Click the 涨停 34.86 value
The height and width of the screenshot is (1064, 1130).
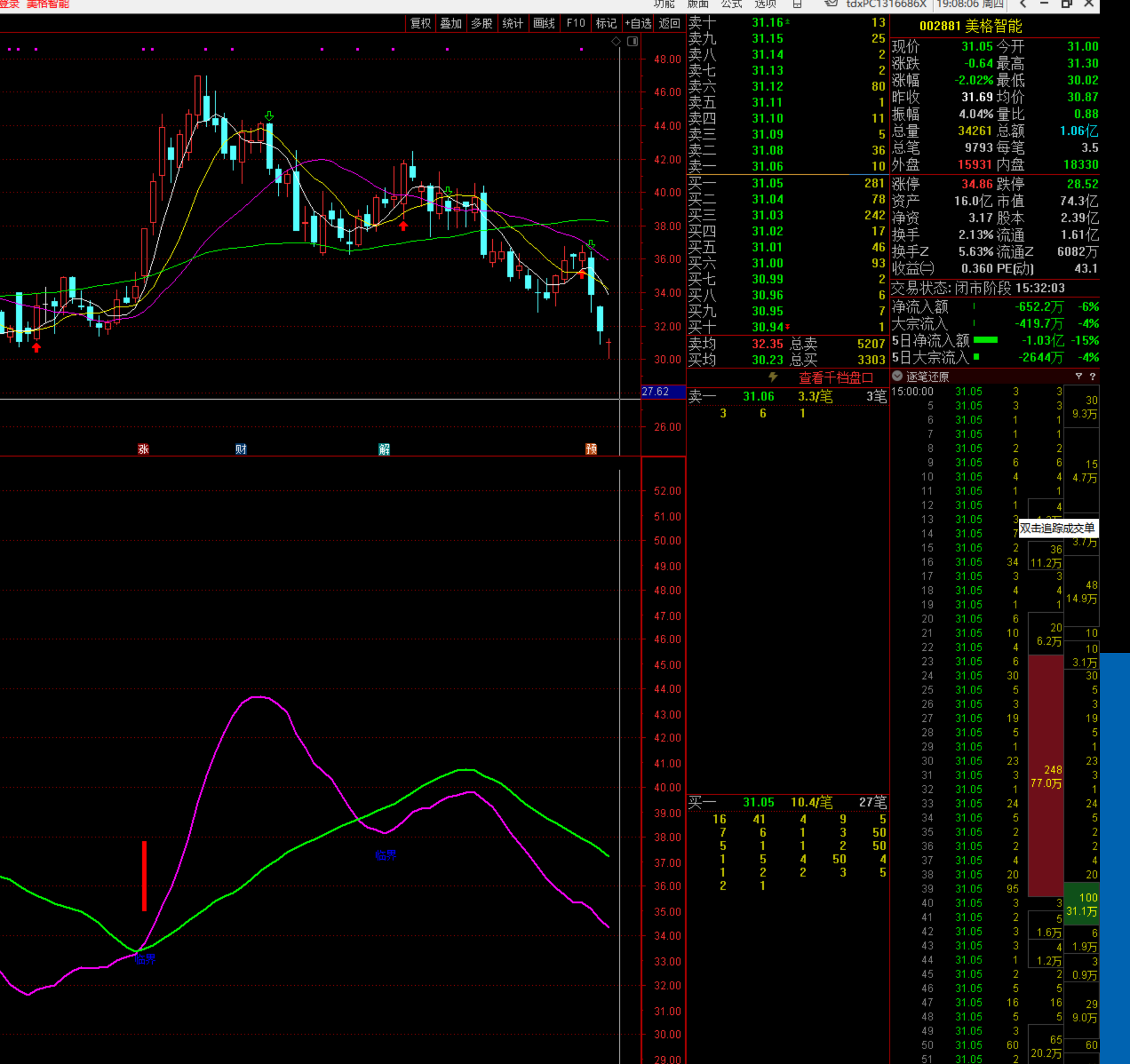(x=977, y=184)
